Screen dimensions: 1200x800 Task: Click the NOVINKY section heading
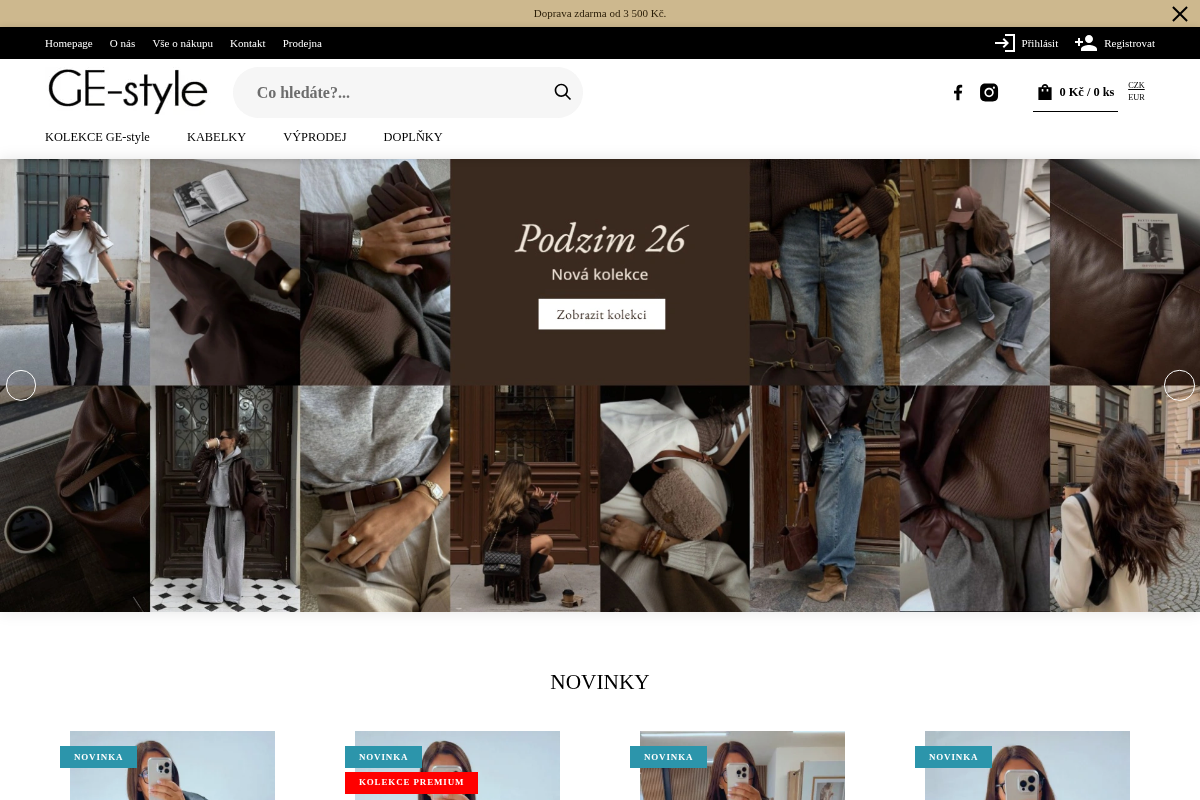click(600, 682)
